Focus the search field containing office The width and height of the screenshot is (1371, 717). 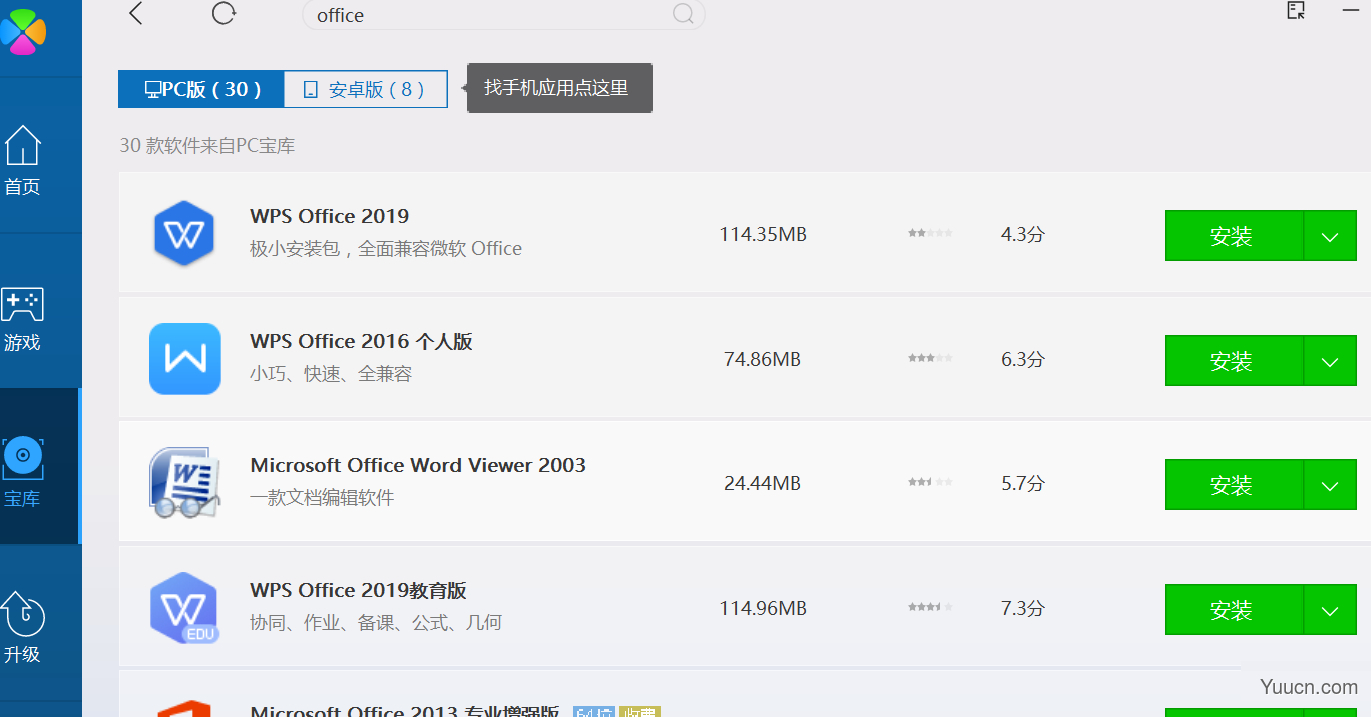coord(503,15)
